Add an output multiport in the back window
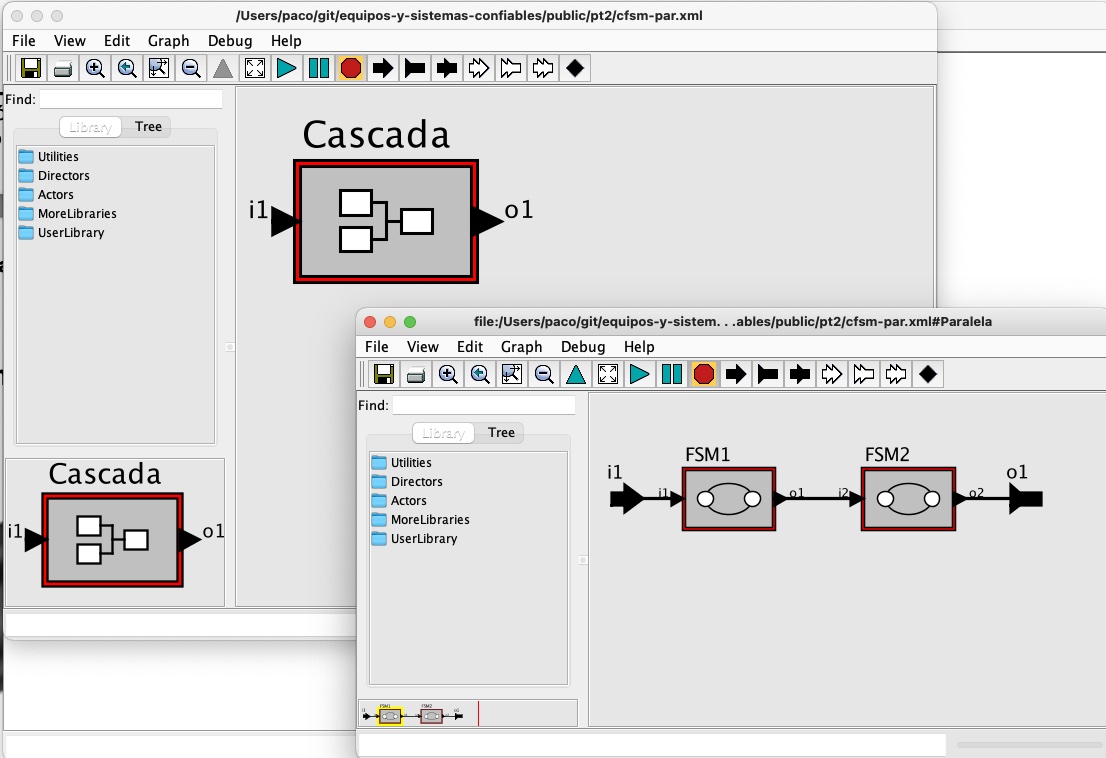Screen dimensions: 1106x758 [511, 68]
